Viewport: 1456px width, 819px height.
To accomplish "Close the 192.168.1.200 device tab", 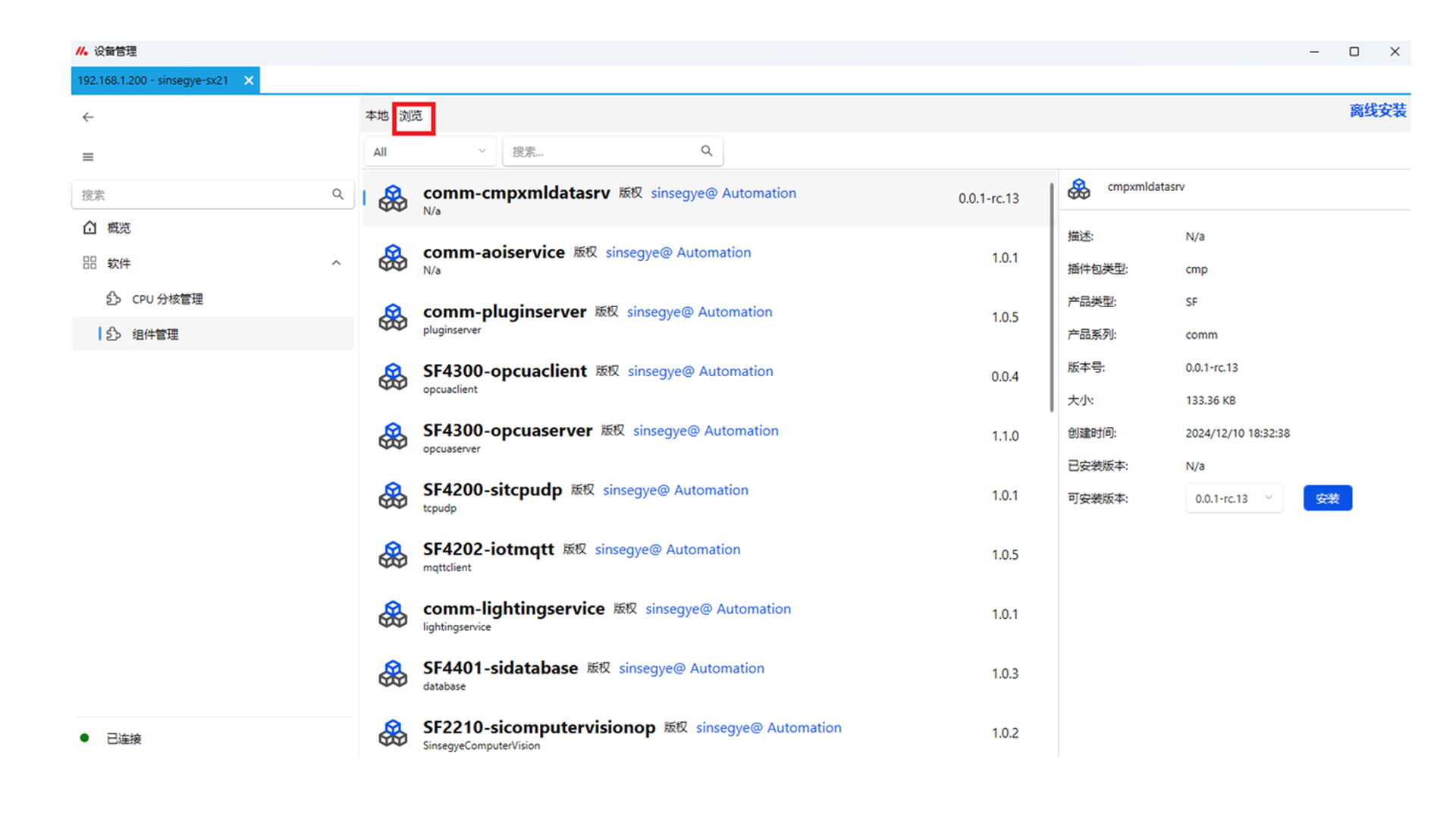I will tap(249, 80).
